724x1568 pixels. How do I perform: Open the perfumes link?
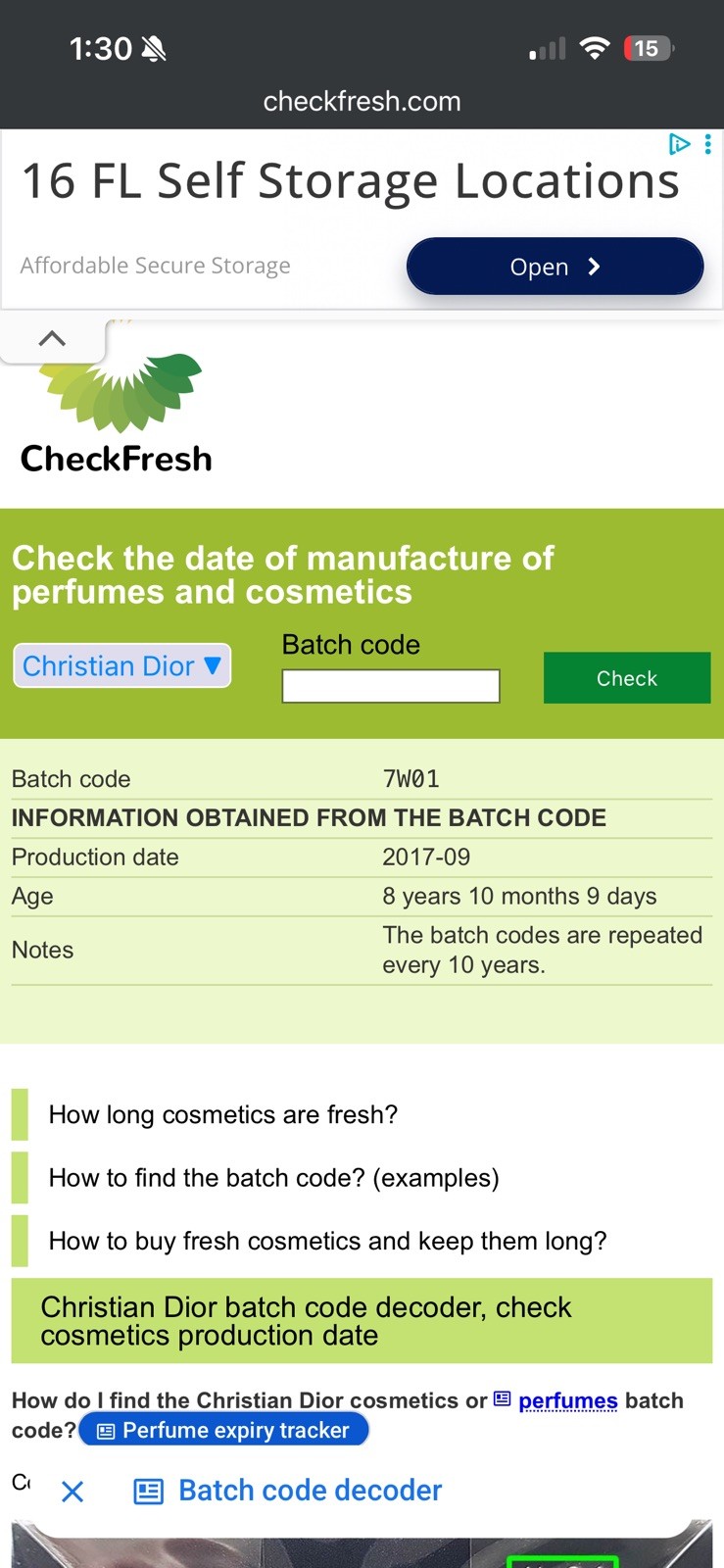point(568,1400)
